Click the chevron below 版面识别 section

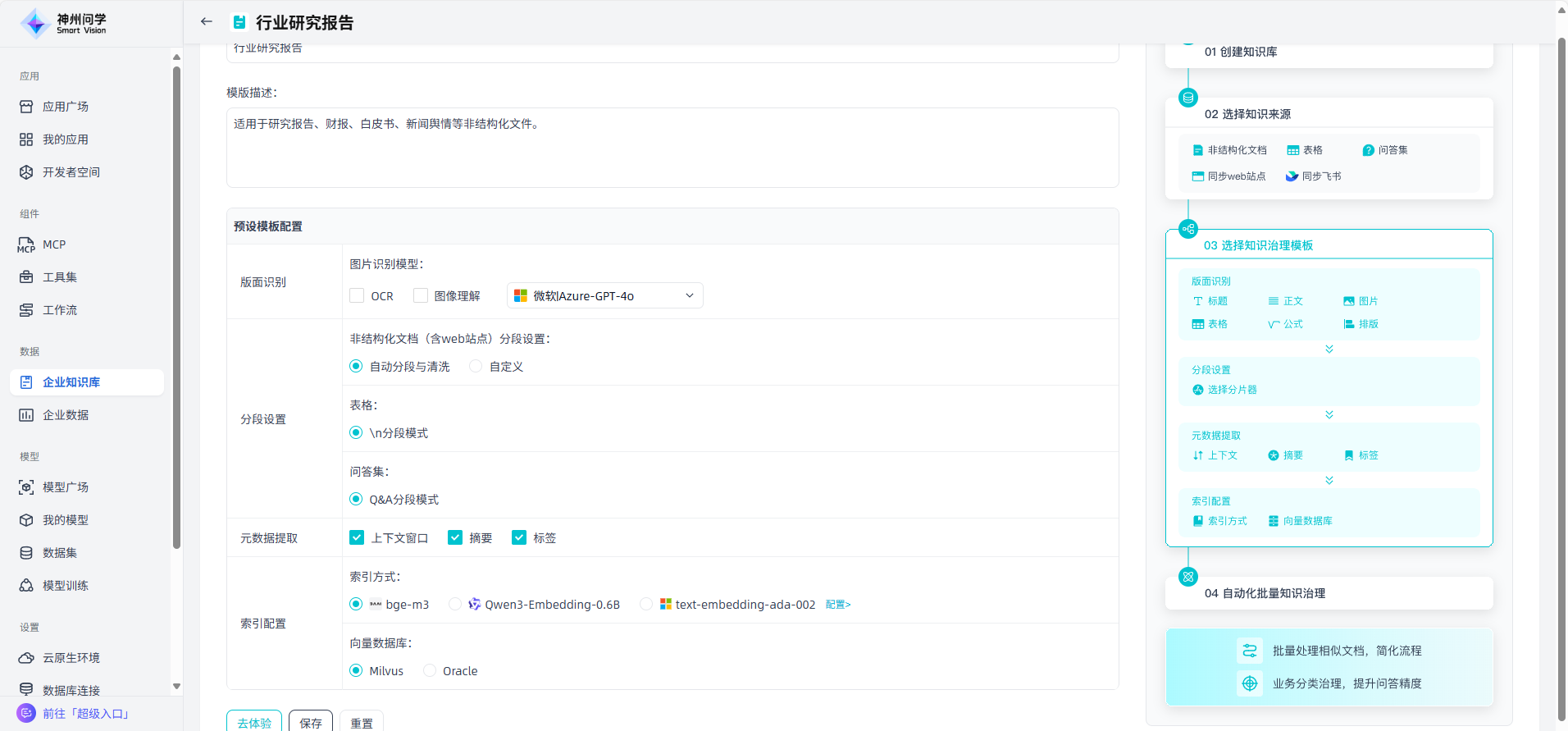coord(1329,350)
